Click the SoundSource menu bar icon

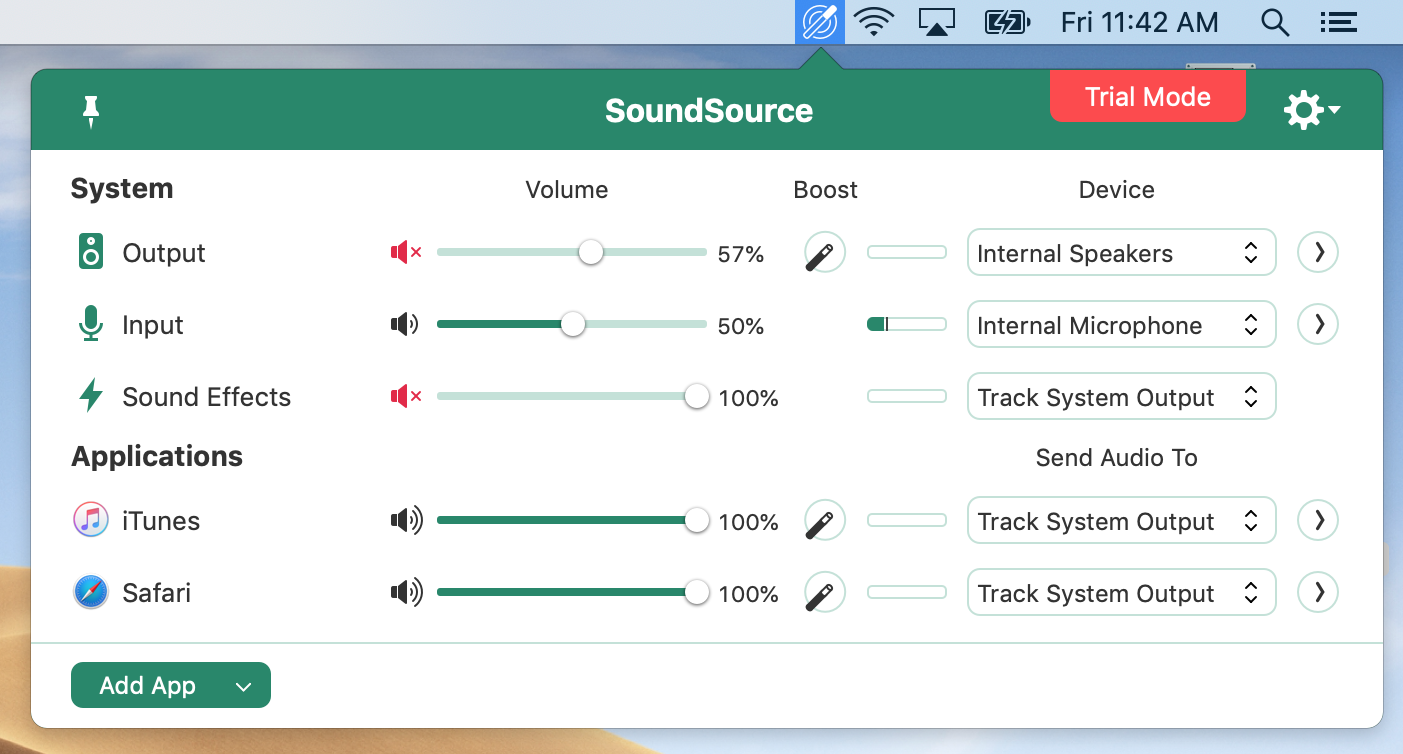820,22
